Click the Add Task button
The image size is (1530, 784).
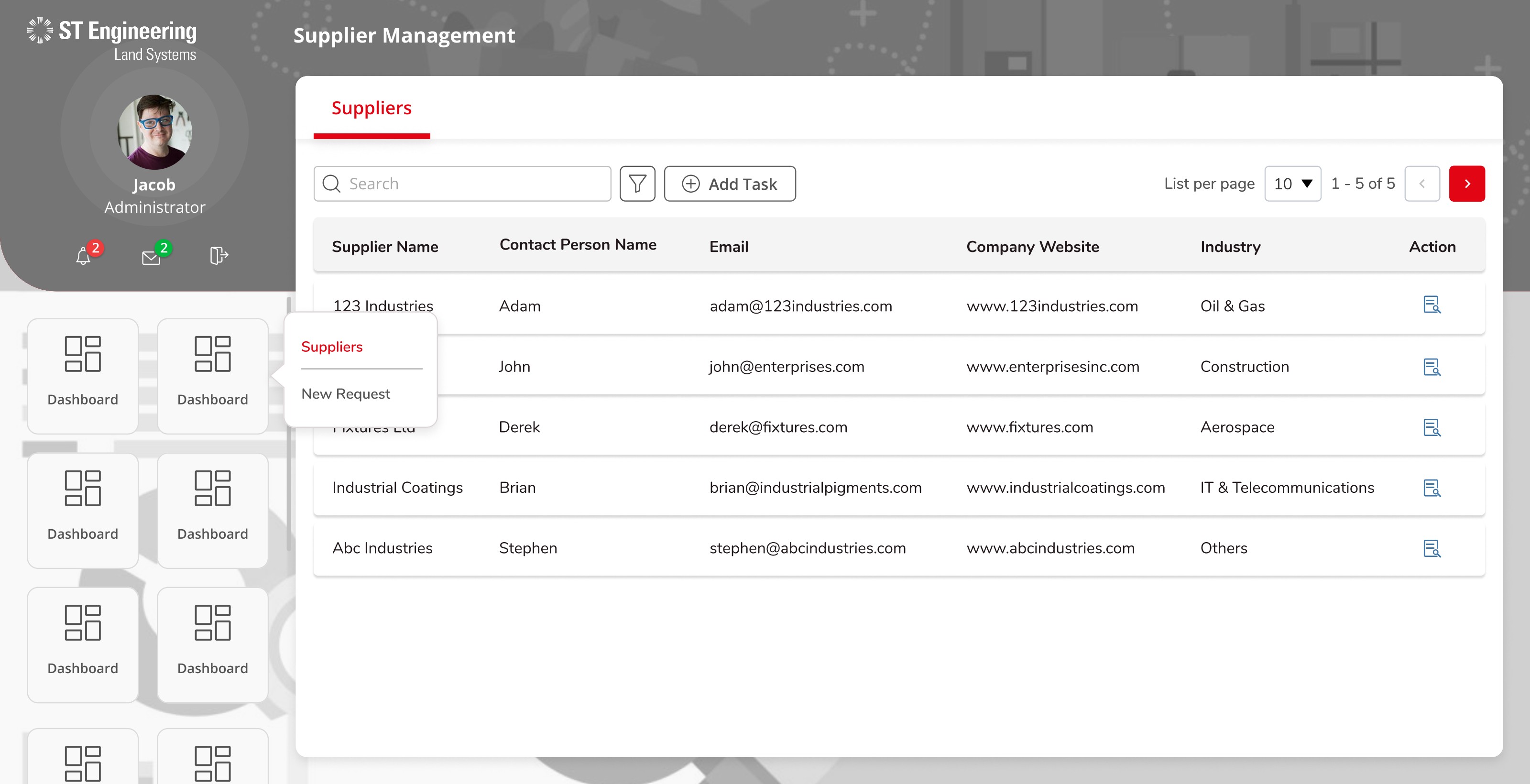coord(729,184)
